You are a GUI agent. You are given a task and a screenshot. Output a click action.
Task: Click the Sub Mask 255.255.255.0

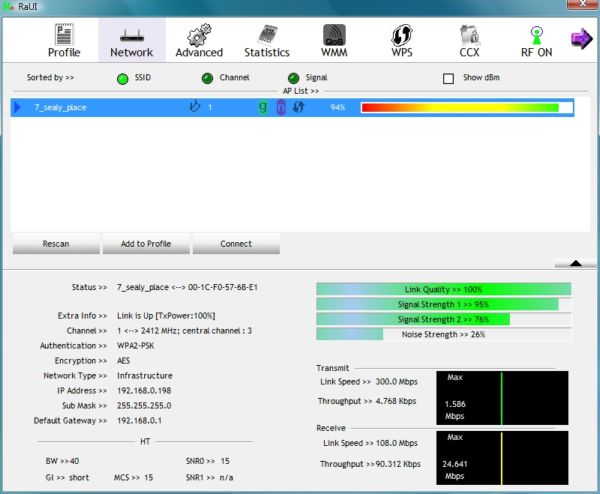144,406
